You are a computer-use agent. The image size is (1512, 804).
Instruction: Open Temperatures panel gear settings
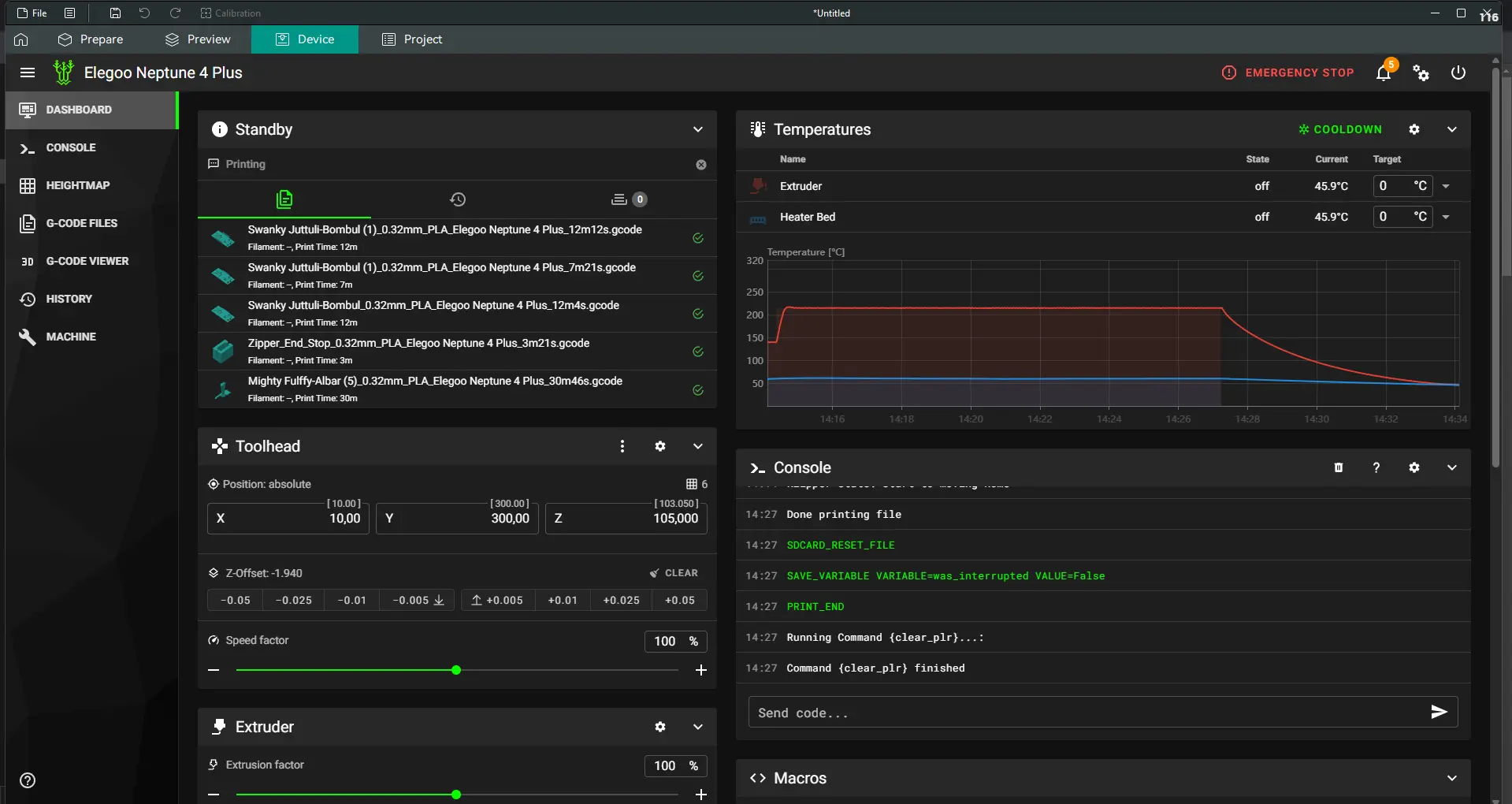(x=1414, y=129)
